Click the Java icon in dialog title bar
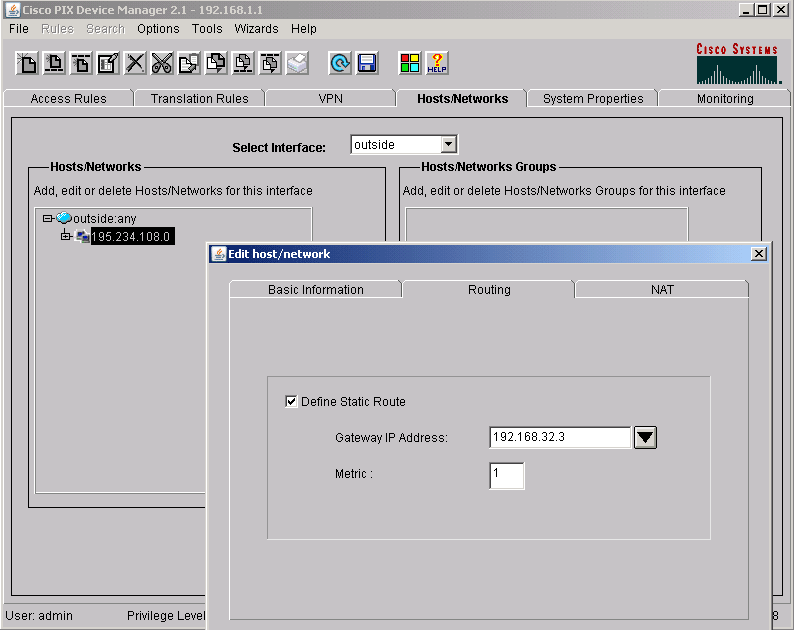794x630 pixels. click(x=218, y=254)
